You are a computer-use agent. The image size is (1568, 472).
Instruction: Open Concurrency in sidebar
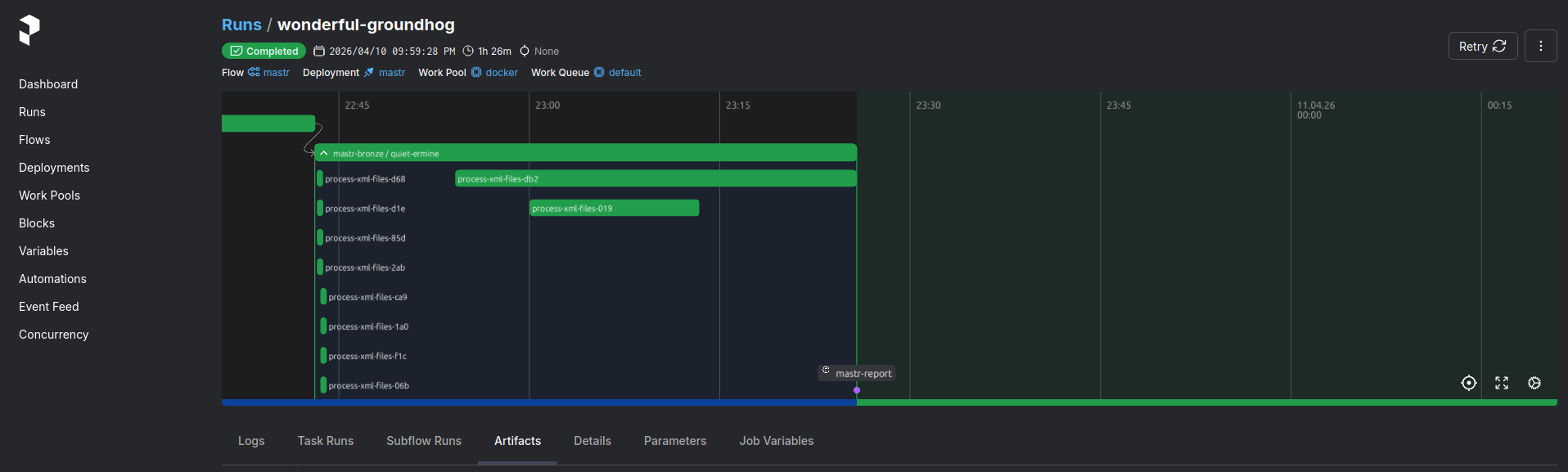coord(54,335)
